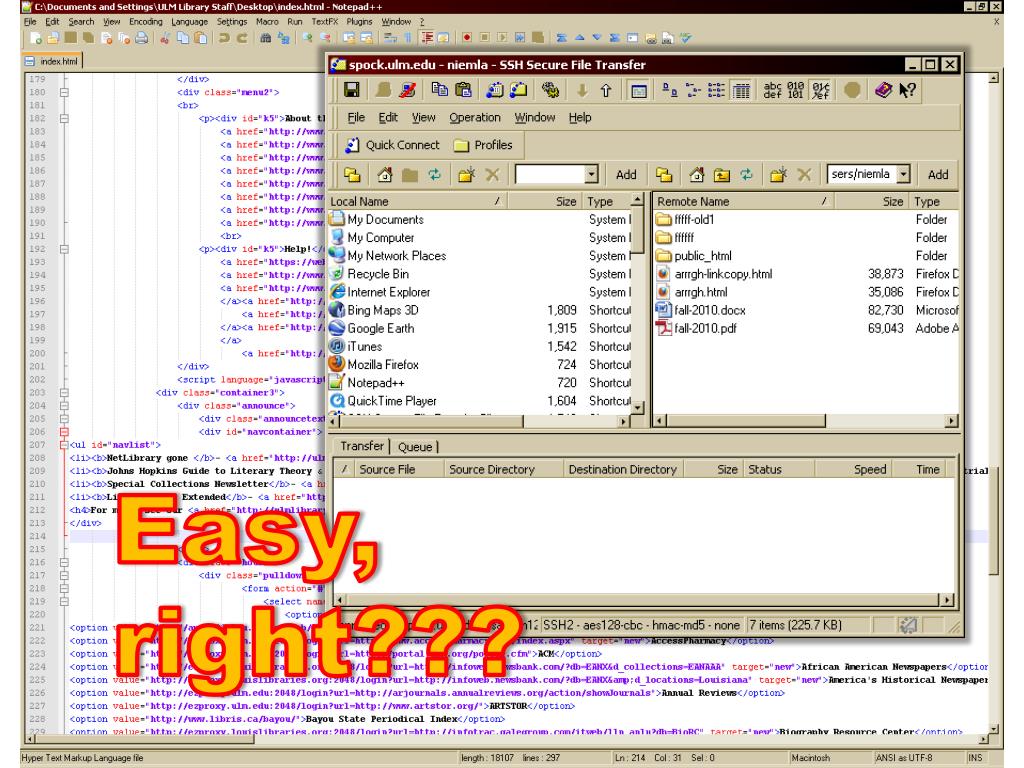Select Notepad++ shortcut in local list
This screenshot has width=1024, height=768.
coord(376,383)
